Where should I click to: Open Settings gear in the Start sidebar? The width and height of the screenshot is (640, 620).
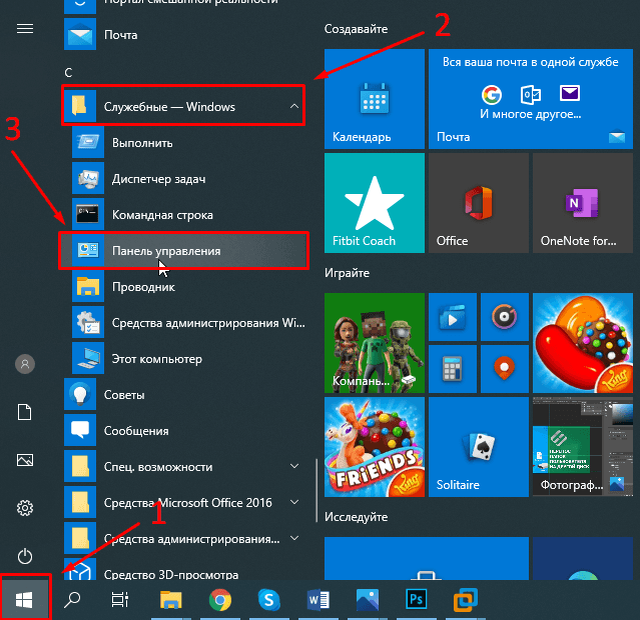click(25, 508)
